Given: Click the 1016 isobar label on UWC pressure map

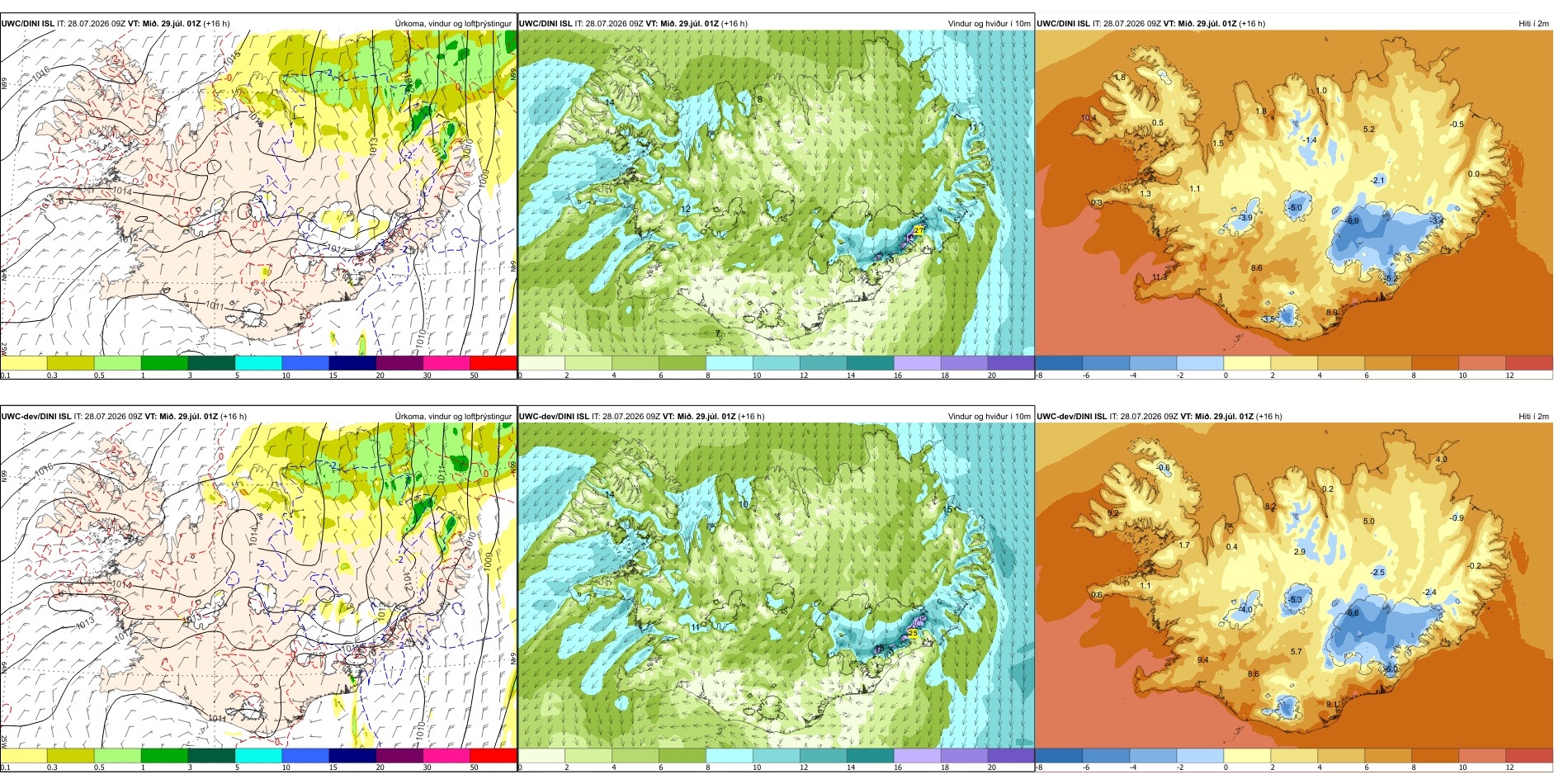Looking at the screenshot, I should point(40,73).
